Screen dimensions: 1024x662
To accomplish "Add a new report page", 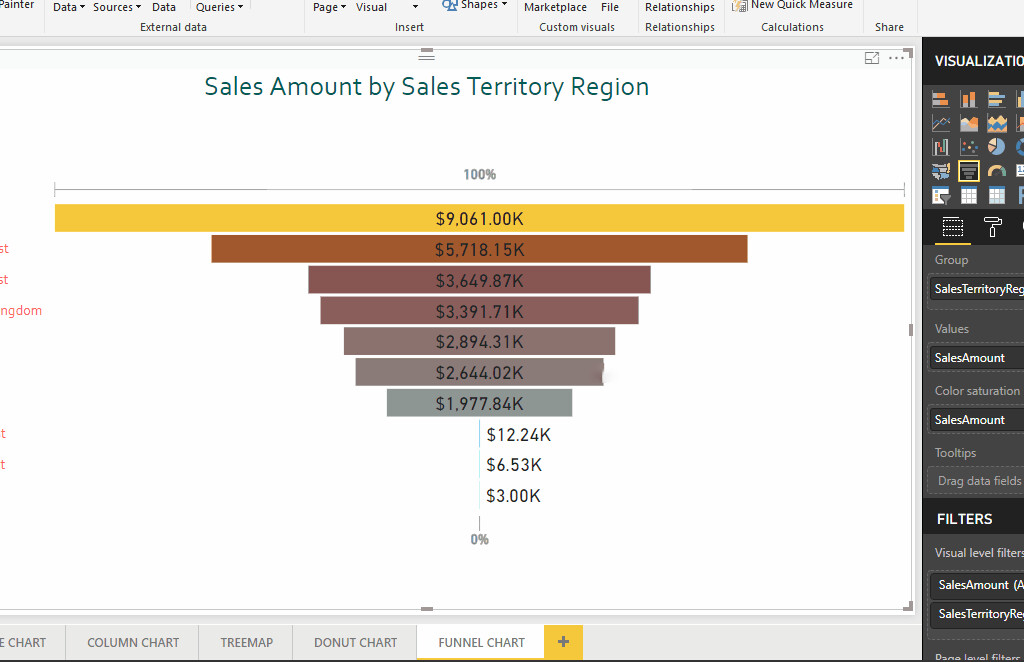I will (563, 642).
